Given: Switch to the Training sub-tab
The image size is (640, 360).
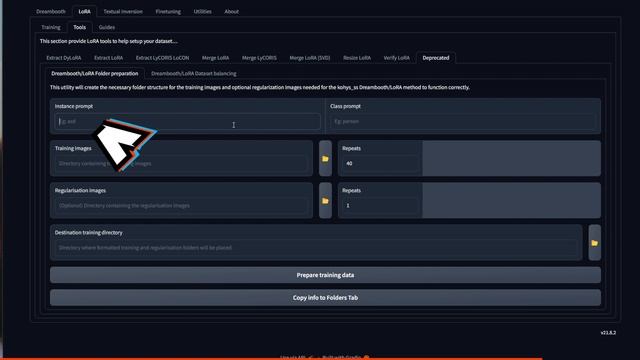Looking at the screenshot, I should (x=51, y=27).
